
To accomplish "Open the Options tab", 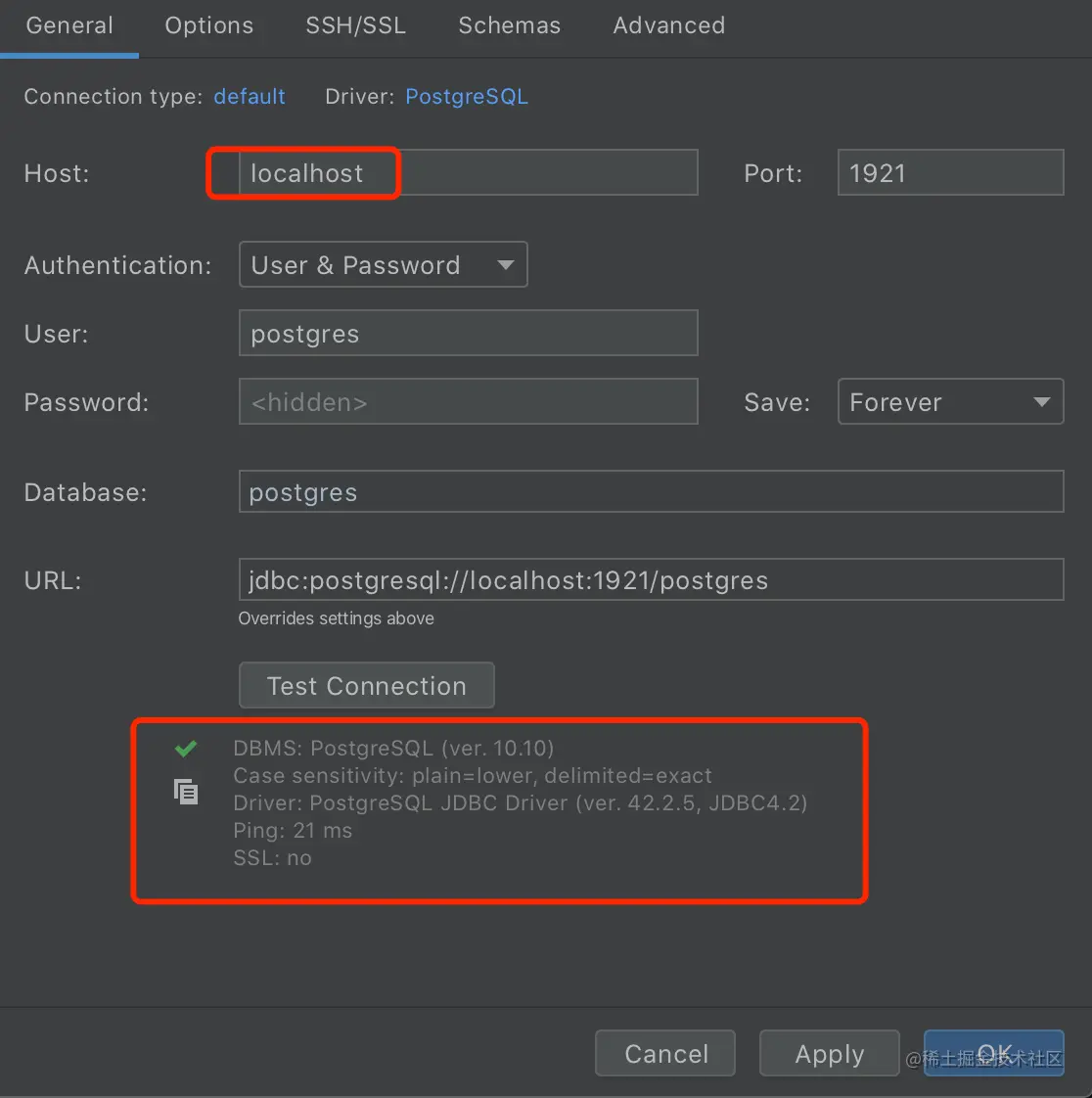I will pos(209,25).
